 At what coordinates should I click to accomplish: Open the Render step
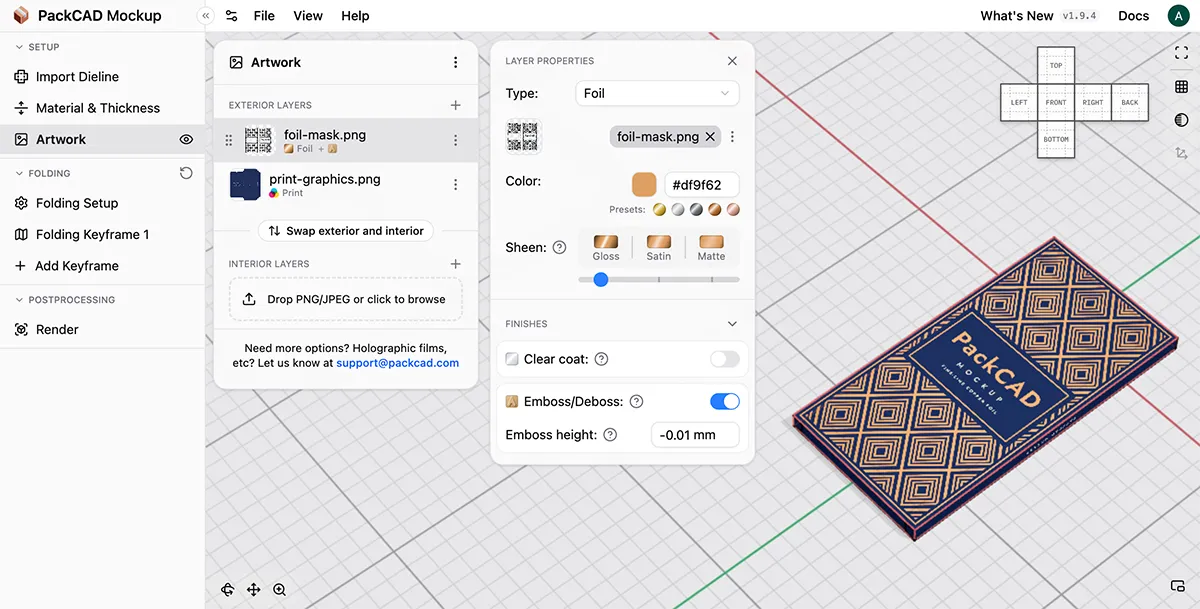click(x=57, y=329)
